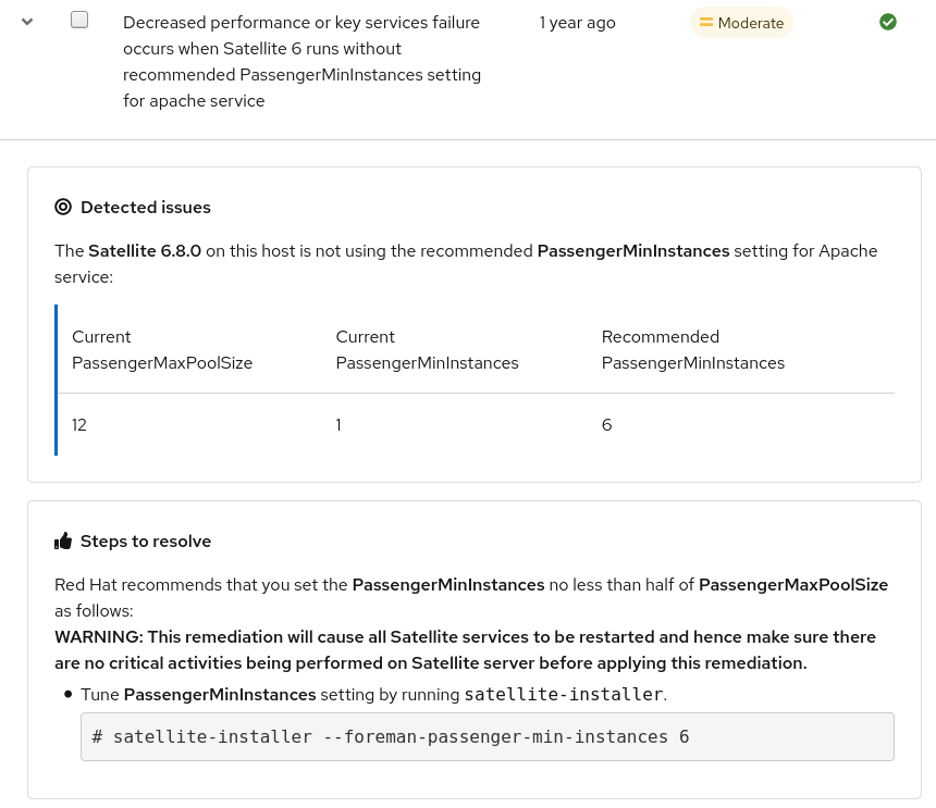
Task: Click the yellow risk bars inside Moderate badge
Action: (707, 22)
